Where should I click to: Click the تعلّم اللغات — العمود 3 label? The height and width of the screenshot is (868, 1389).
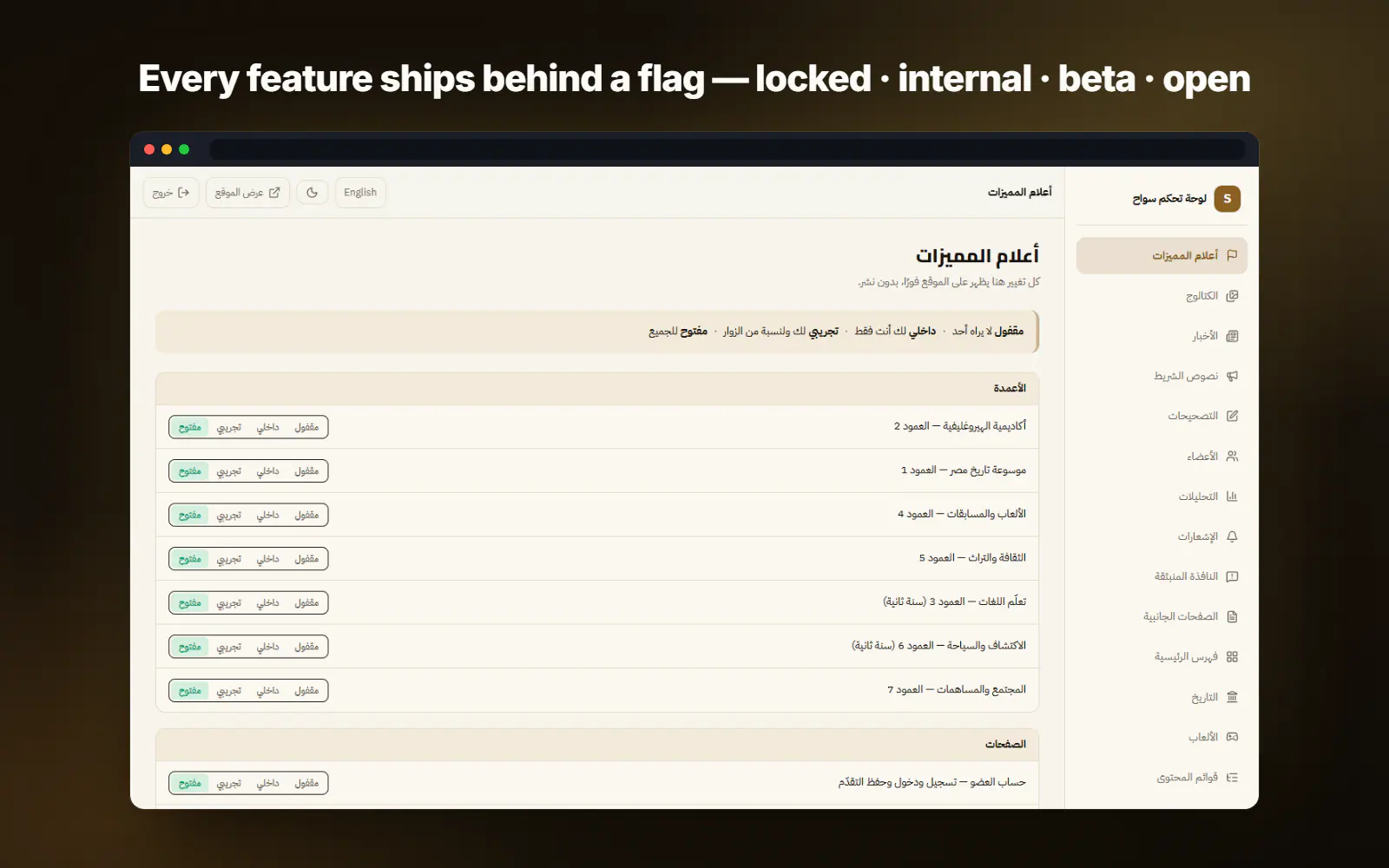[x=954, y=602]
